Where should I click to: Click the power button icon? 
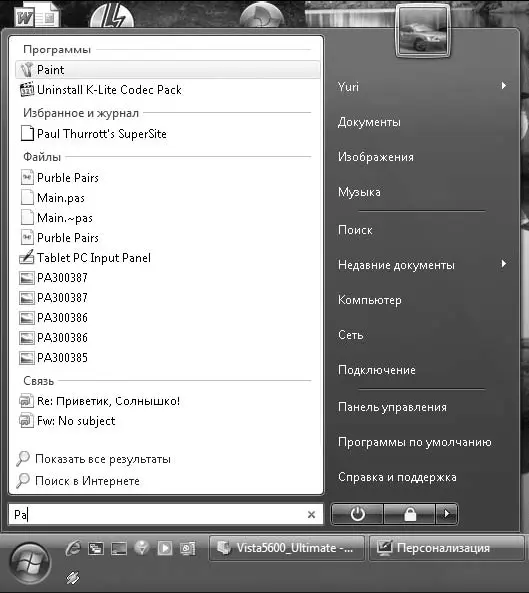click(357, 514)
